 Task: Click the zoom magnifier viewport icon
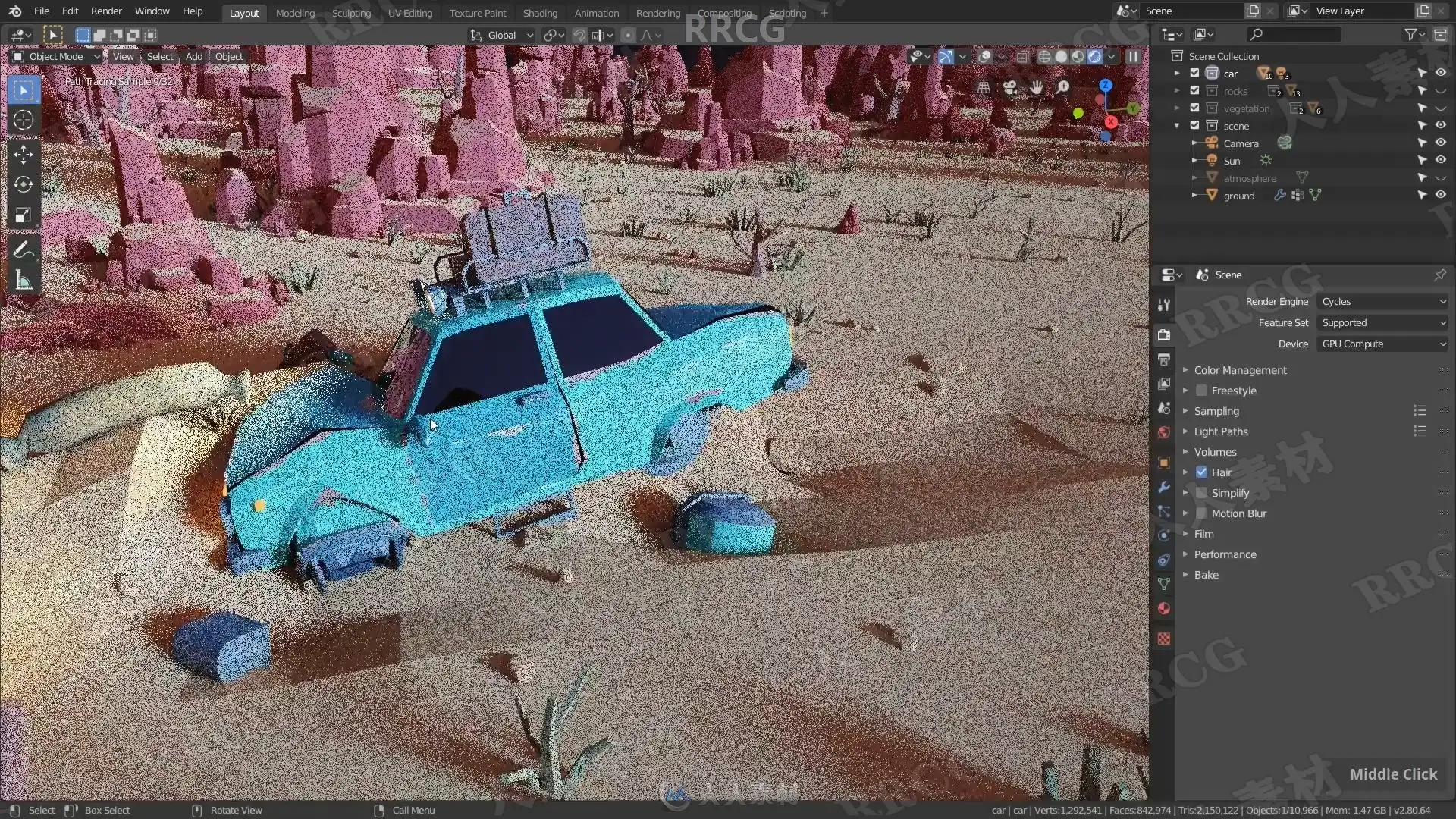click(x=1063, y=87)
